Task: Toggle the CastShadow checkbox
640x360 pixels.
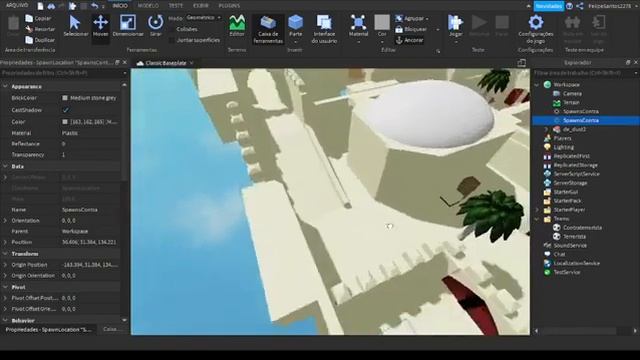Action: [x=65, y=110]
